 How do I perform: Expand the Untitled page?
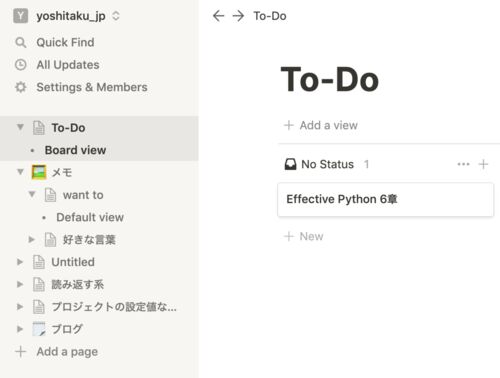20,262
